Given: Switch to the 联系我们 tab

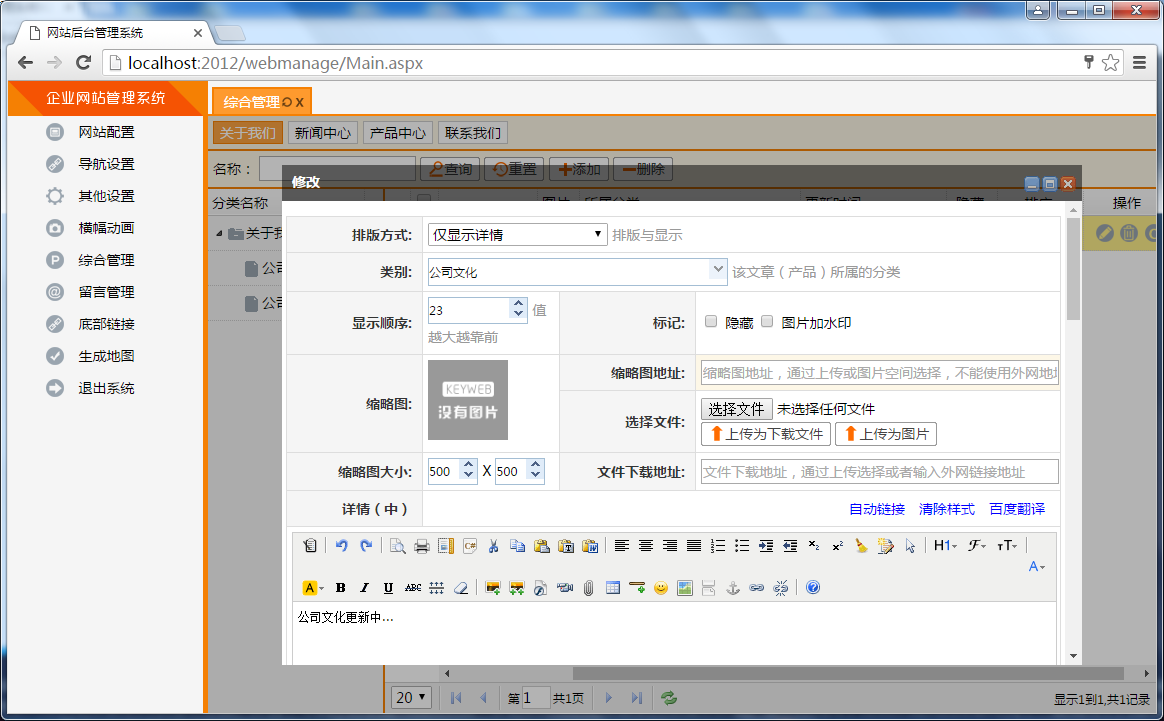Looking at the screenshot, I should [x=473, y=133].
